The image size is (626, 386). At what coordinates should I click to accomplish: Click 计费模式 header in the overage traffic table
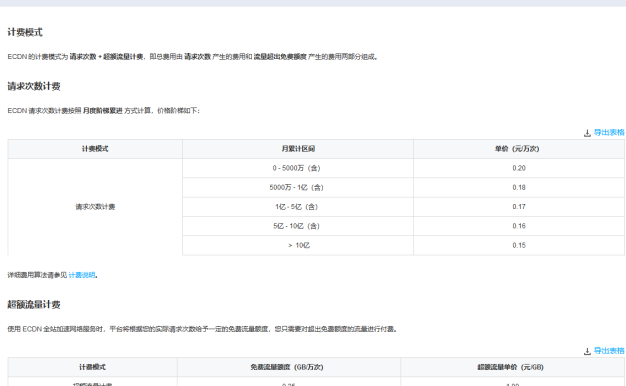[93, 367]
